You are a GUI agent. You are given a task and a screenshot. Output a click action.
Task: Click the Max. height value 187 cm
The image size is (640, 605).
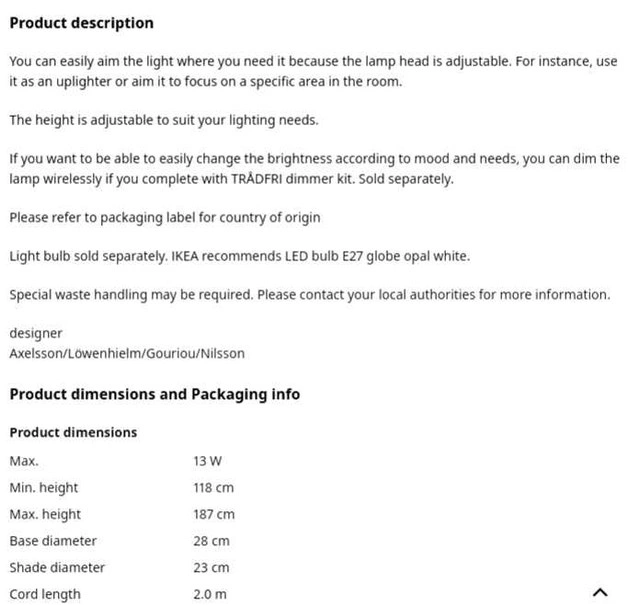coord(214,514)
